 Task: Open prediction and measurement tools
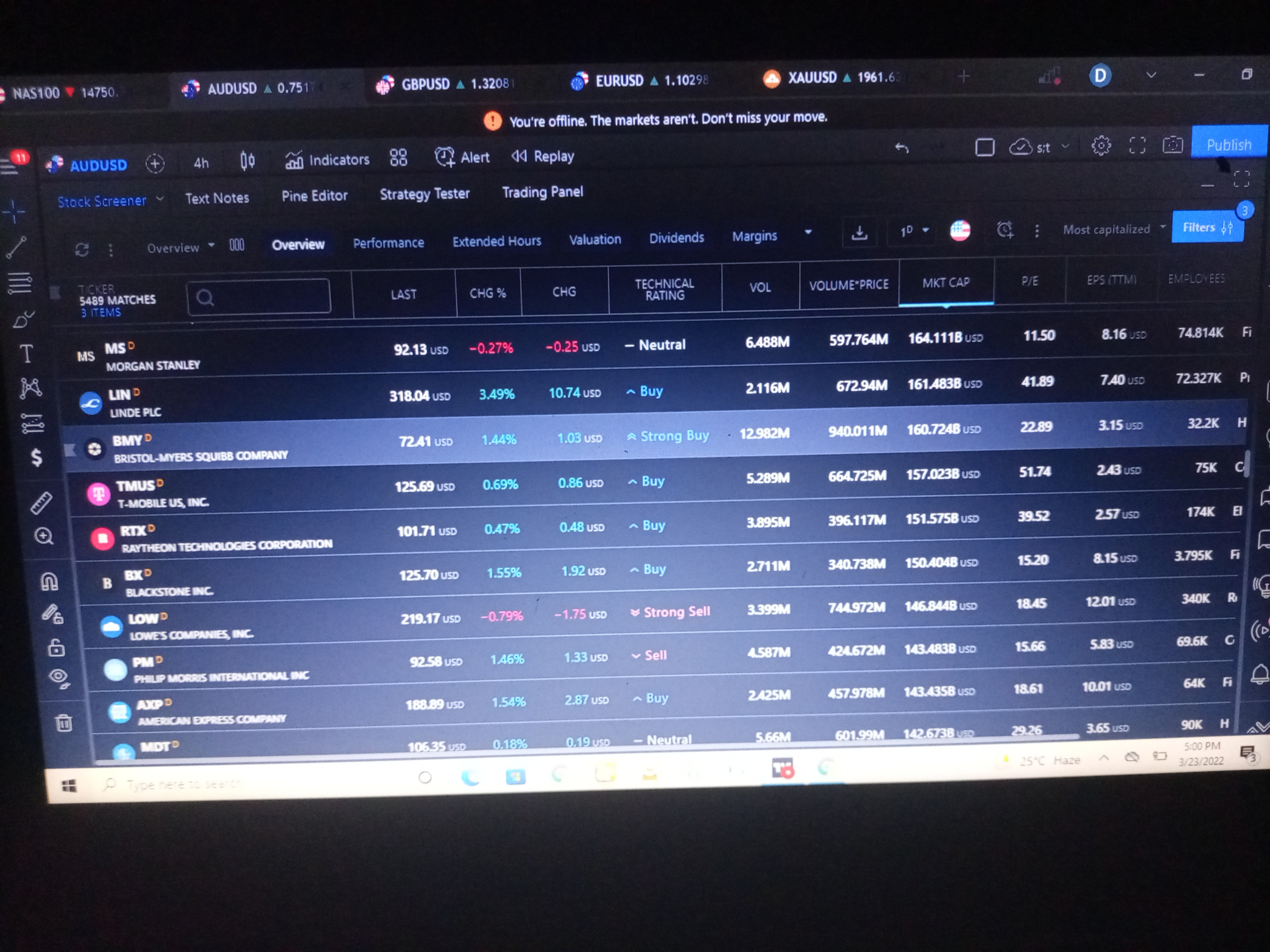[33, 424]
